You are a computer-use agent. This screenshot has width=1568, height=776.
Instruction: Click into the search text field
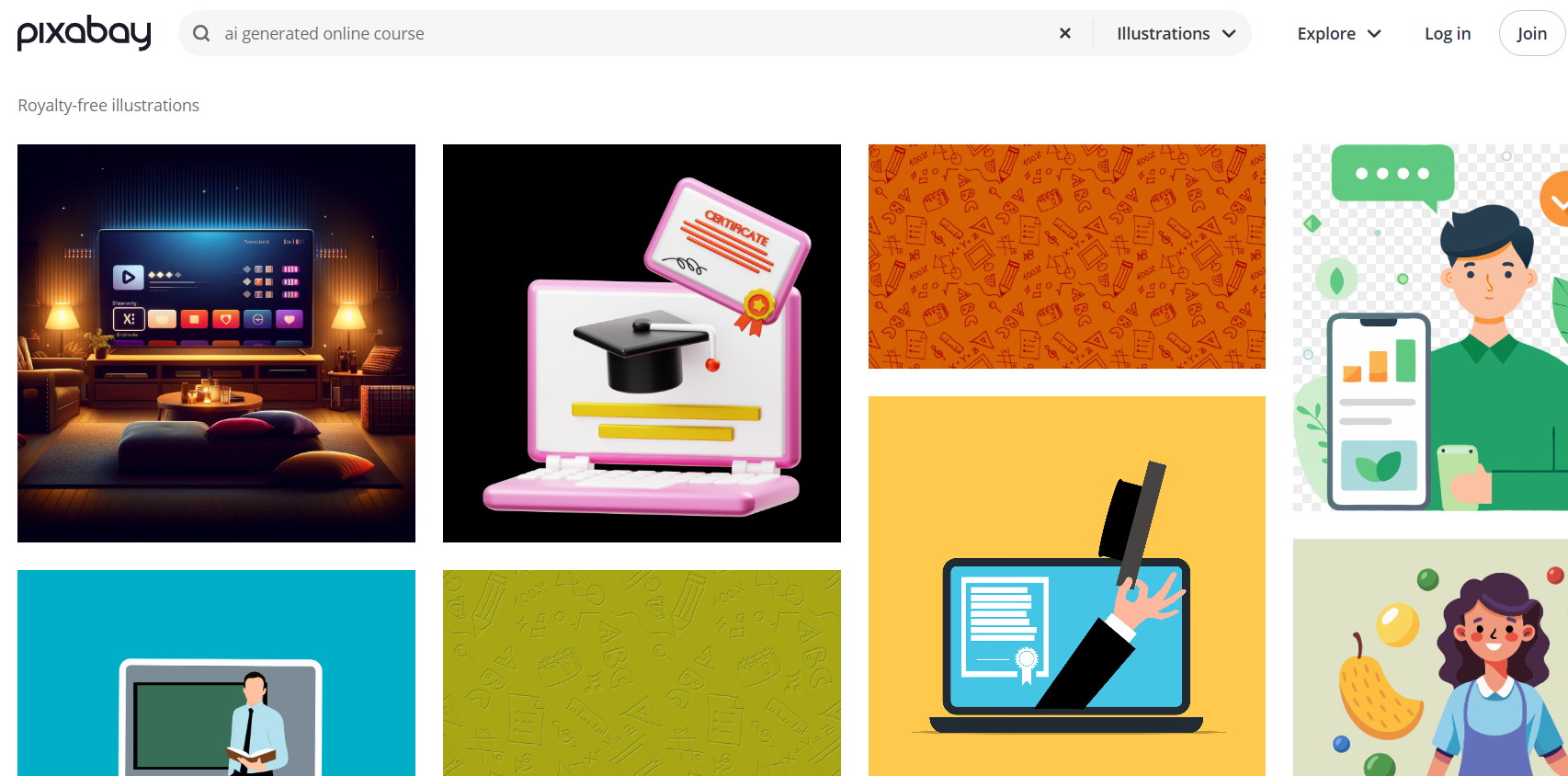[634, 33]
